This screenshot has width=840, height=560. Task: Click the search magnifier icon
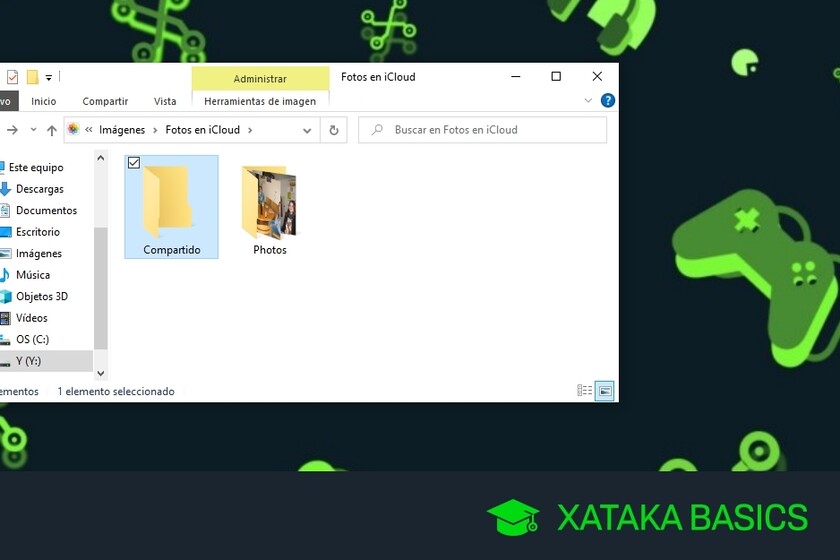(x=377, y=129)
